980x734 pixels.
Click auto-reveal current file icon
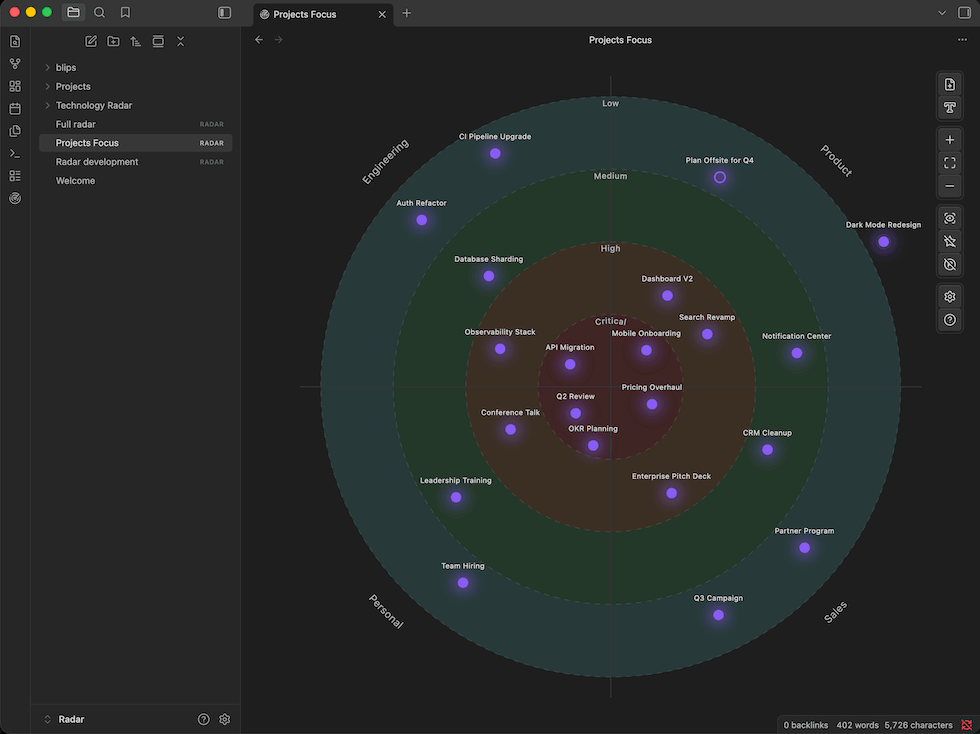tap(158, 41)
